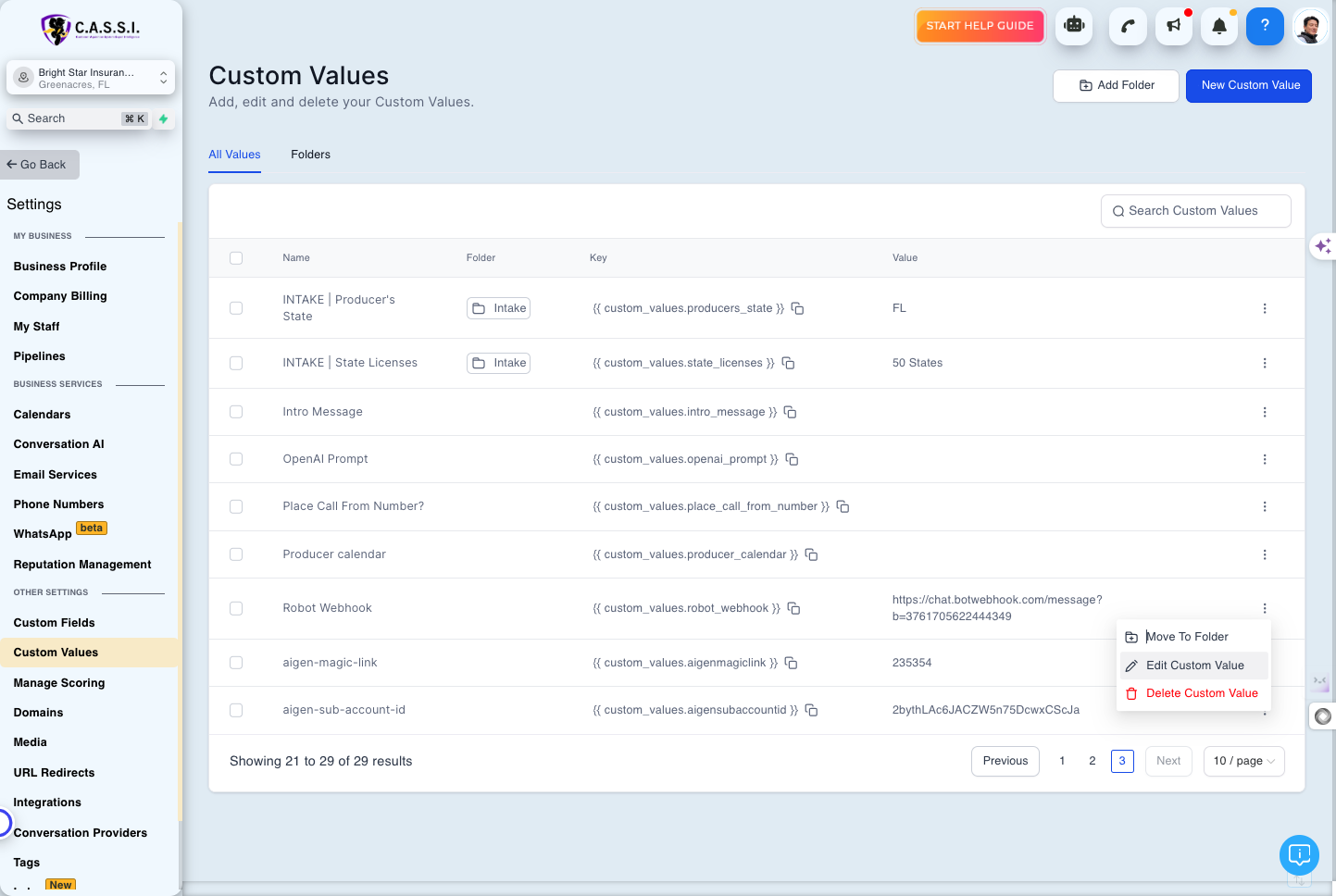Open the AI bot assistant icon
Screen dimensions: 1336x896
1074,26
